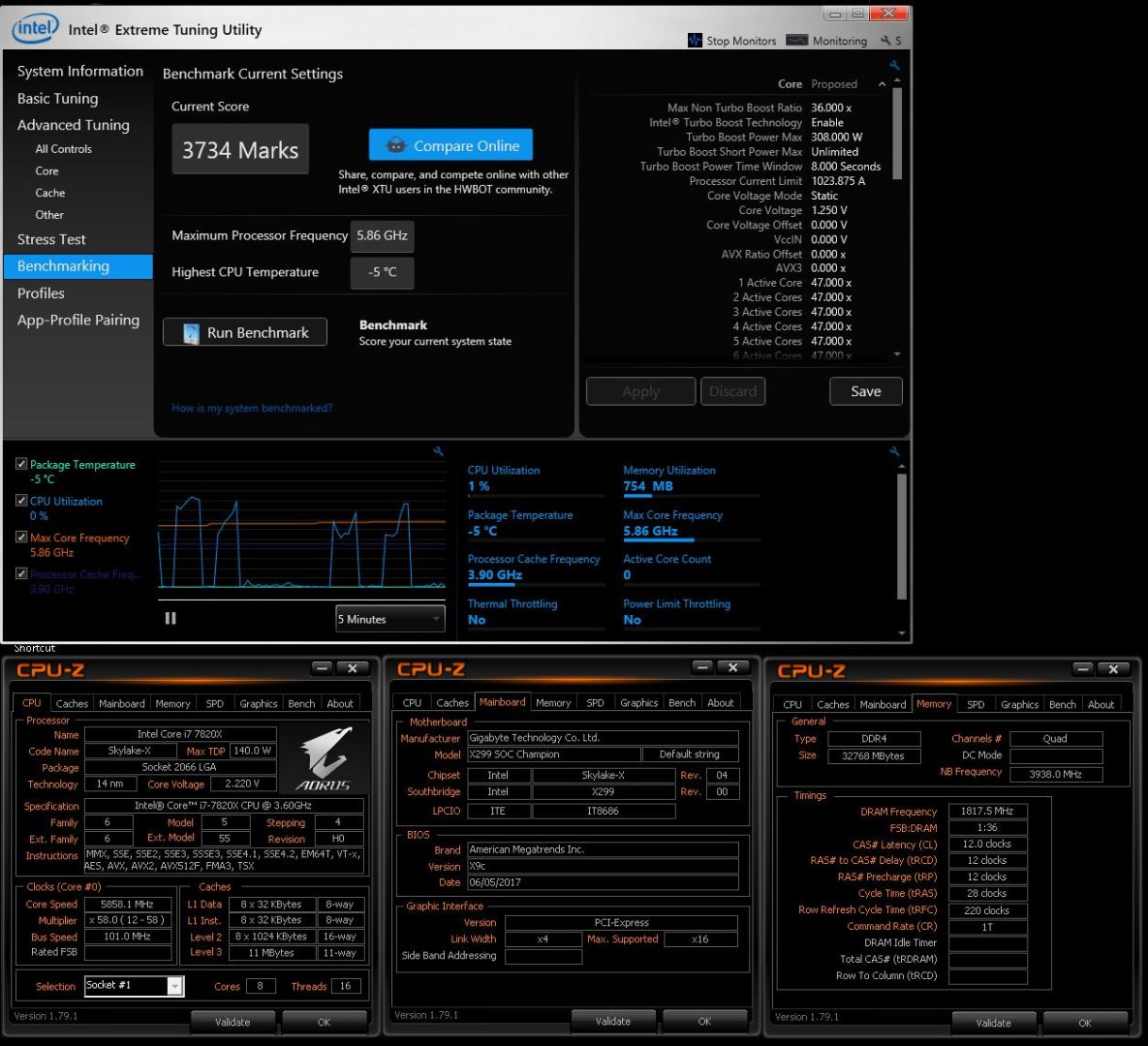Select All Controls under Advanced Tuning
Image resolution: width=1148 pixels, height=1046 pixels.
click(64, 148)
